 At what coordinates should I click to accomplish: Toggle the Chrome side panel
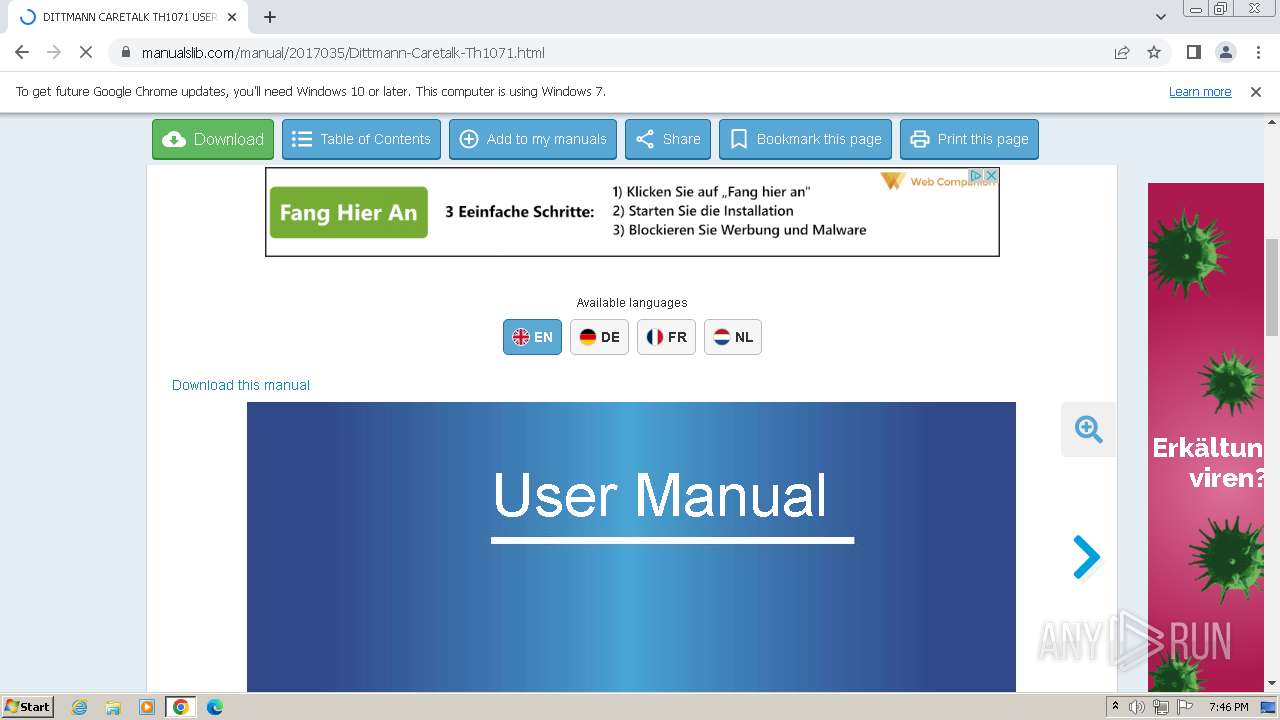tap(1193, 52)
